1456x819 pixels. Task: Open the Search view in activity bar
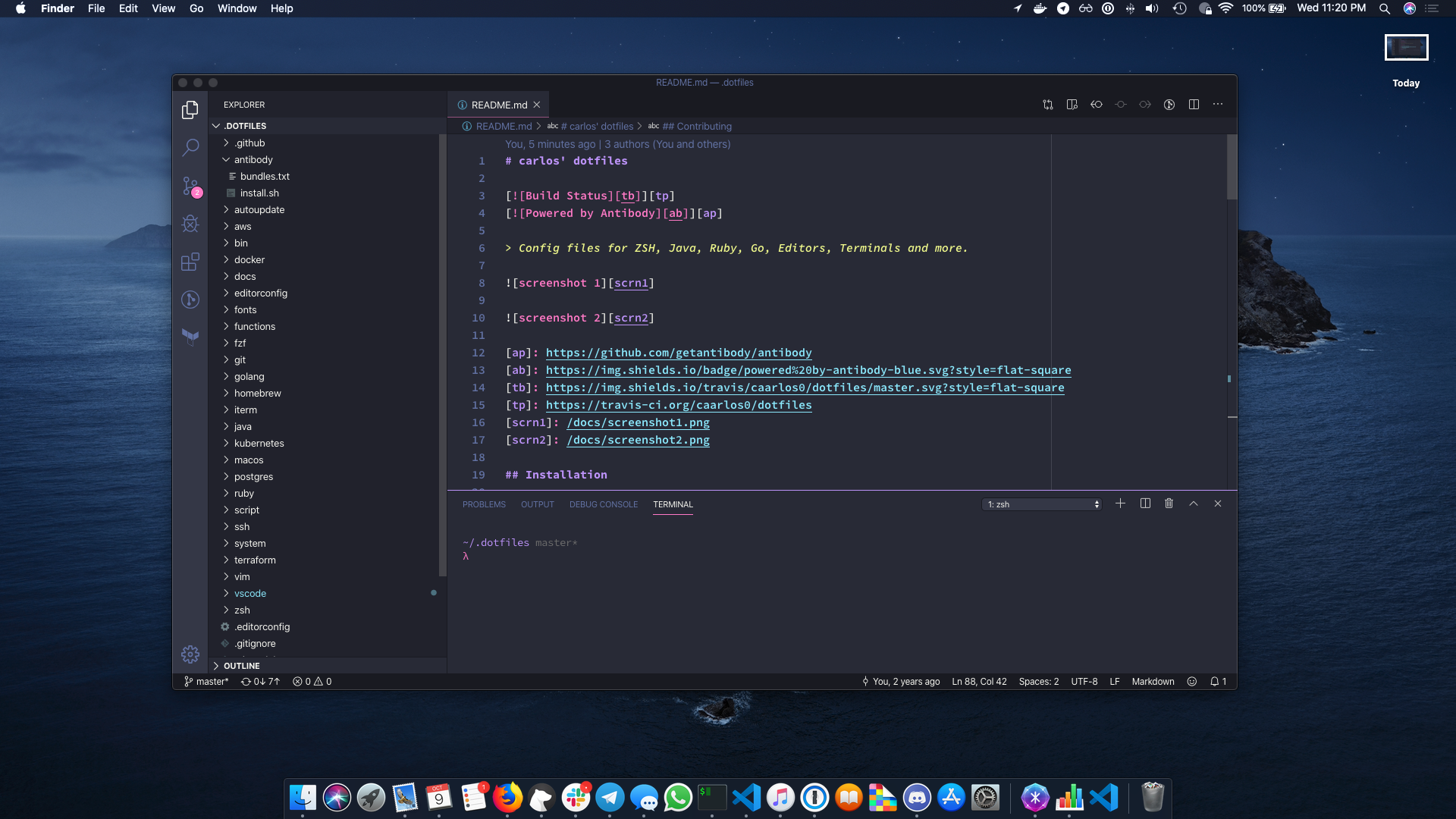tap(190, 148)
